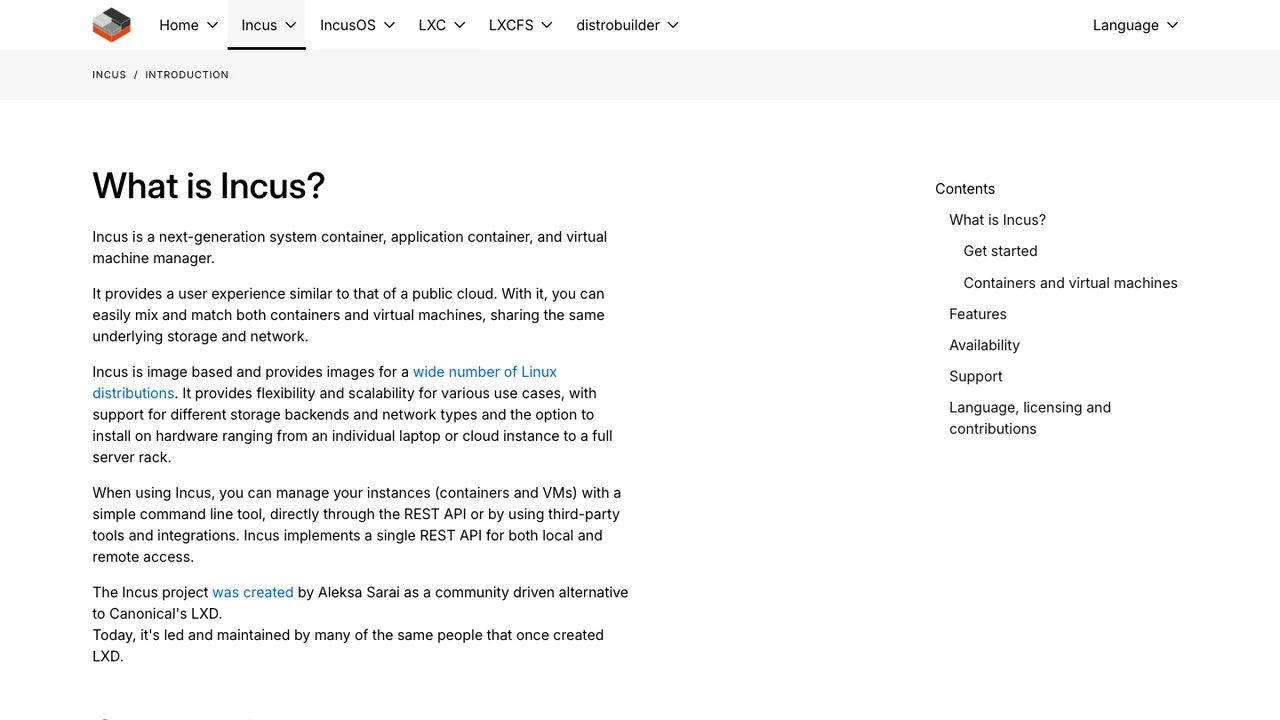Click the 'What is Incus?' page heading
The width and height of the screenshot is (1280, 720).
tap(209, 186)
